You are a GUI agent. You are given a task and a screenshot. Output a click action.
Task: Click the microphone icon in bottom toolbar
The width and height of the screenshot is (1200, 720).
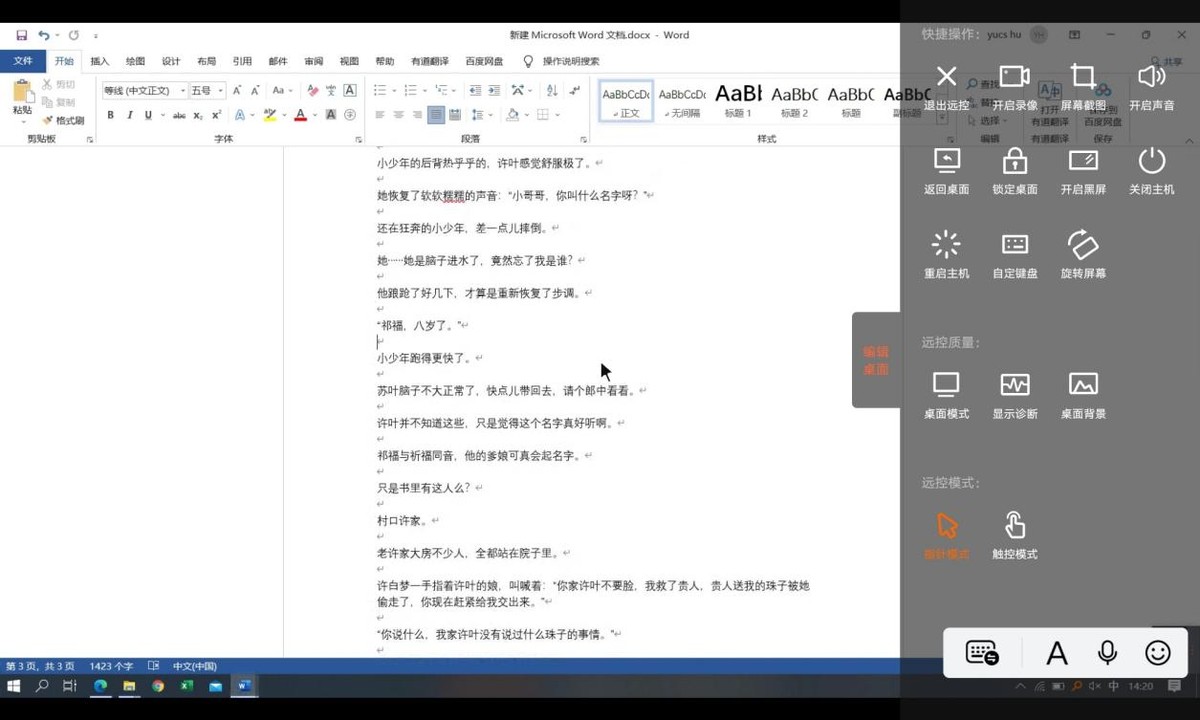(1107, 653)
